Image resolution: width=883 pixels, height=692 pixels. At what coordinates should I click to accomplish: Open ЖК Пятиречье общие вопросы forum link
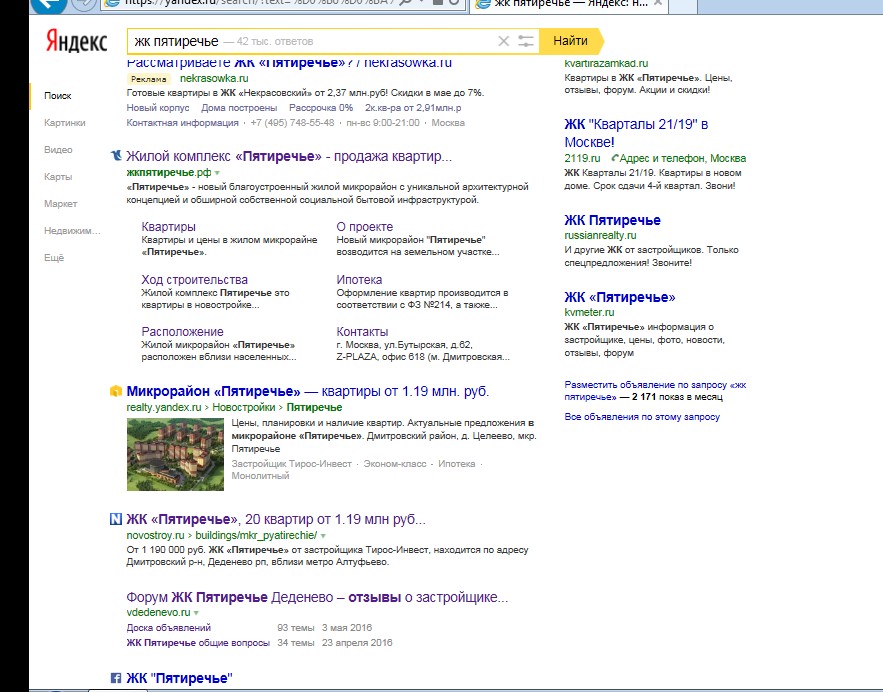coord(198,643)
